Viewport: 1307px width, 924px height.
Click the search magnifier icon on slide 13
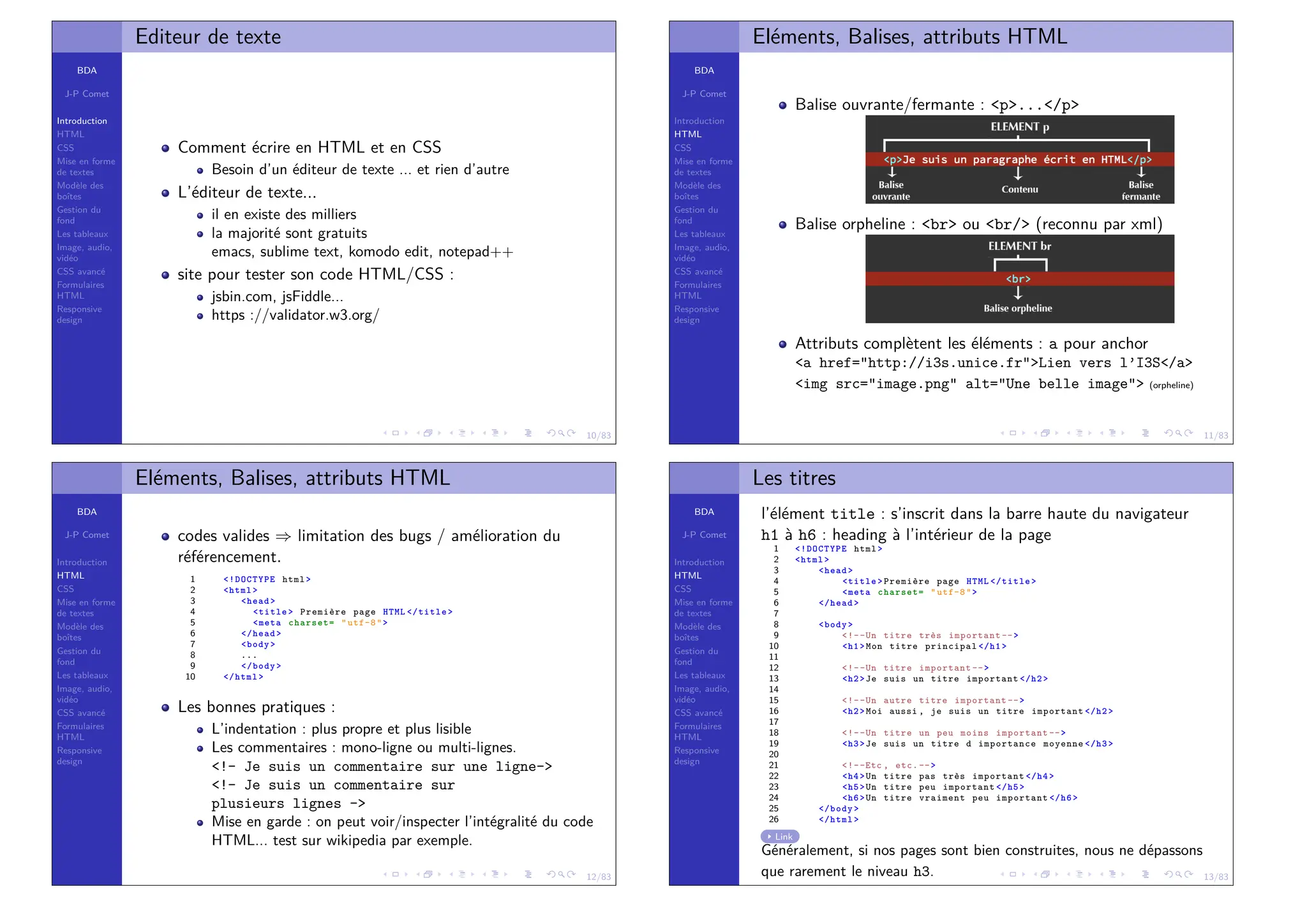[1179, 875]
